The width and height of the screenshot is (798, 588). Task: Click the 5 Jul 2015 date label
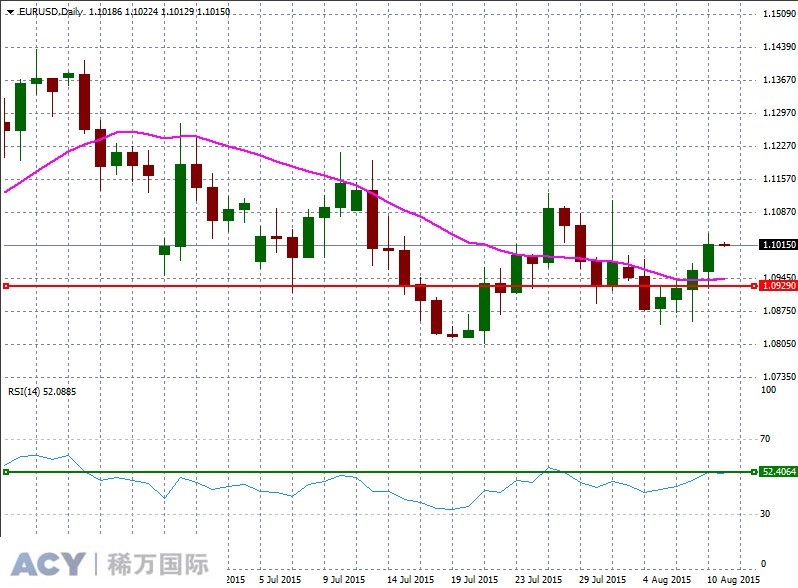point(280,579)
